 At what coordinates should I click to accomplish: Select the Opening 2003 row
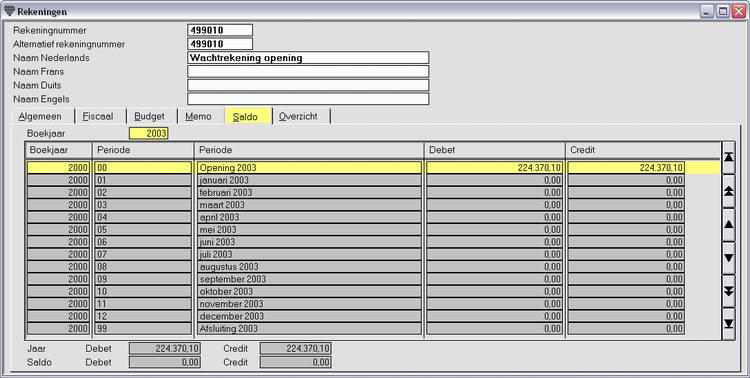tap(373, 167)
